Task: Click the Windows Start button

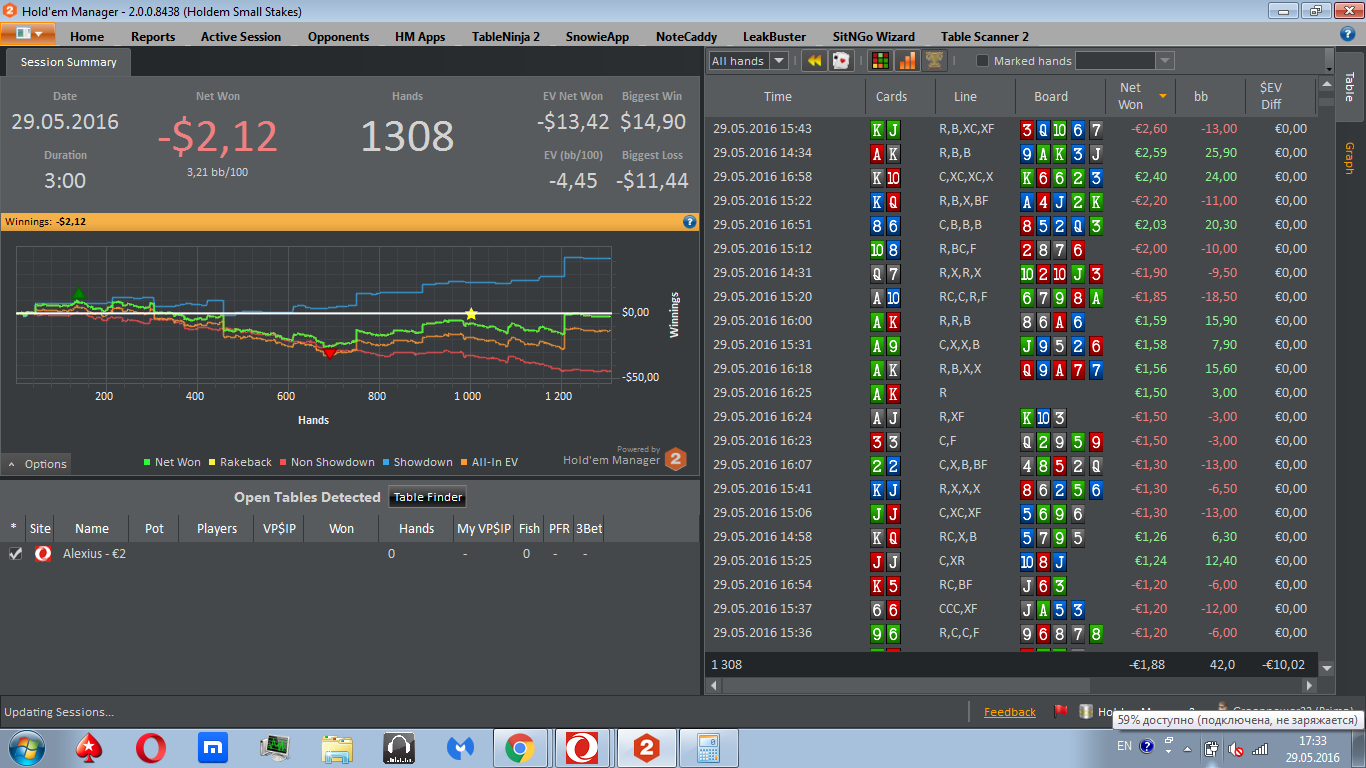Action: click(26, 747)
